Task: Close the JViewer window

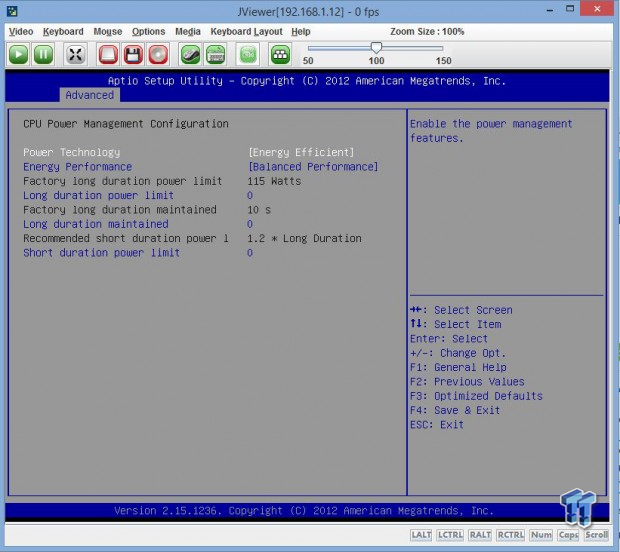Action: [597, 9]
